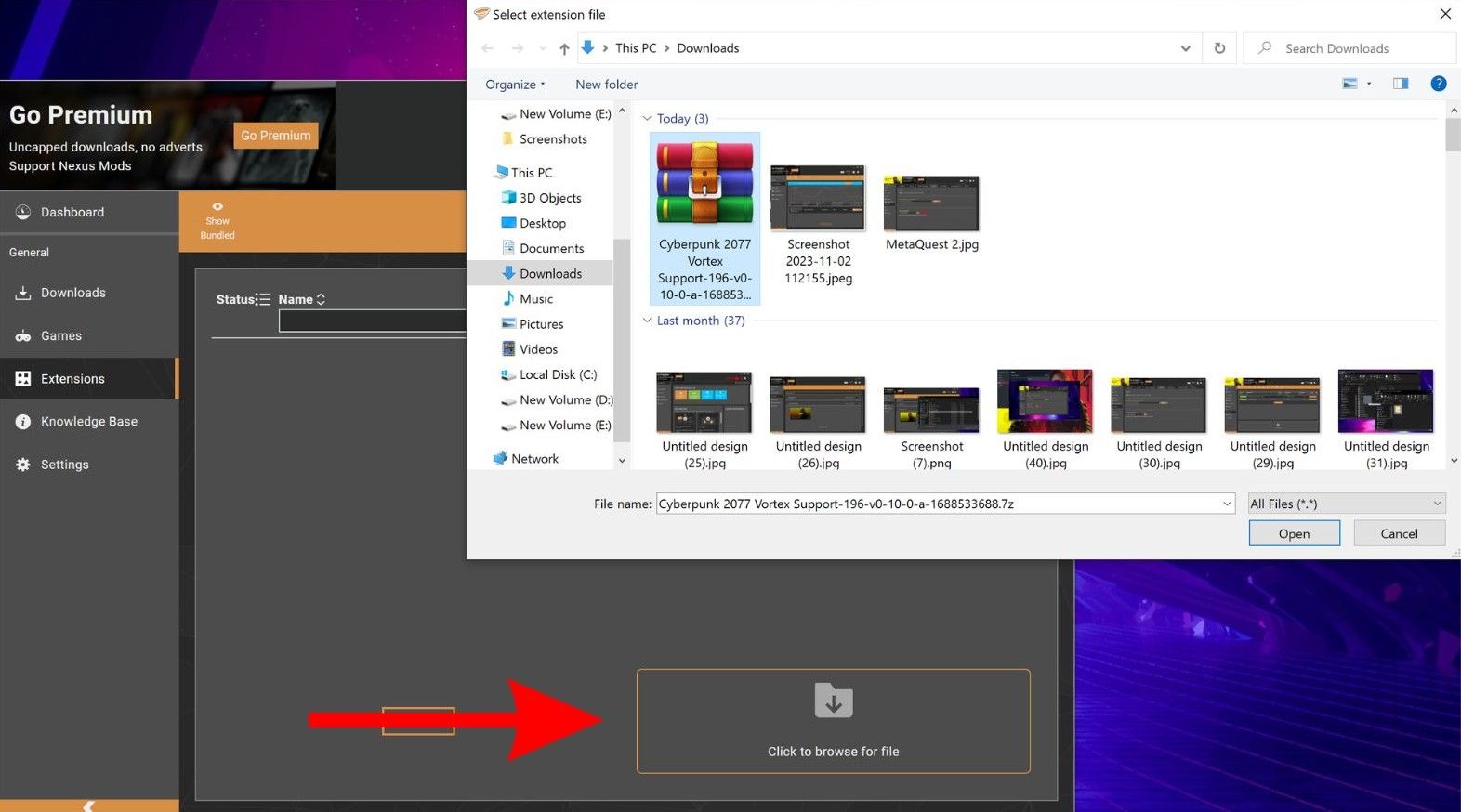The width and height of the screenshot is (1461, 812).
Task: Open Documents in the navigation tree
Action: [543, 248]
